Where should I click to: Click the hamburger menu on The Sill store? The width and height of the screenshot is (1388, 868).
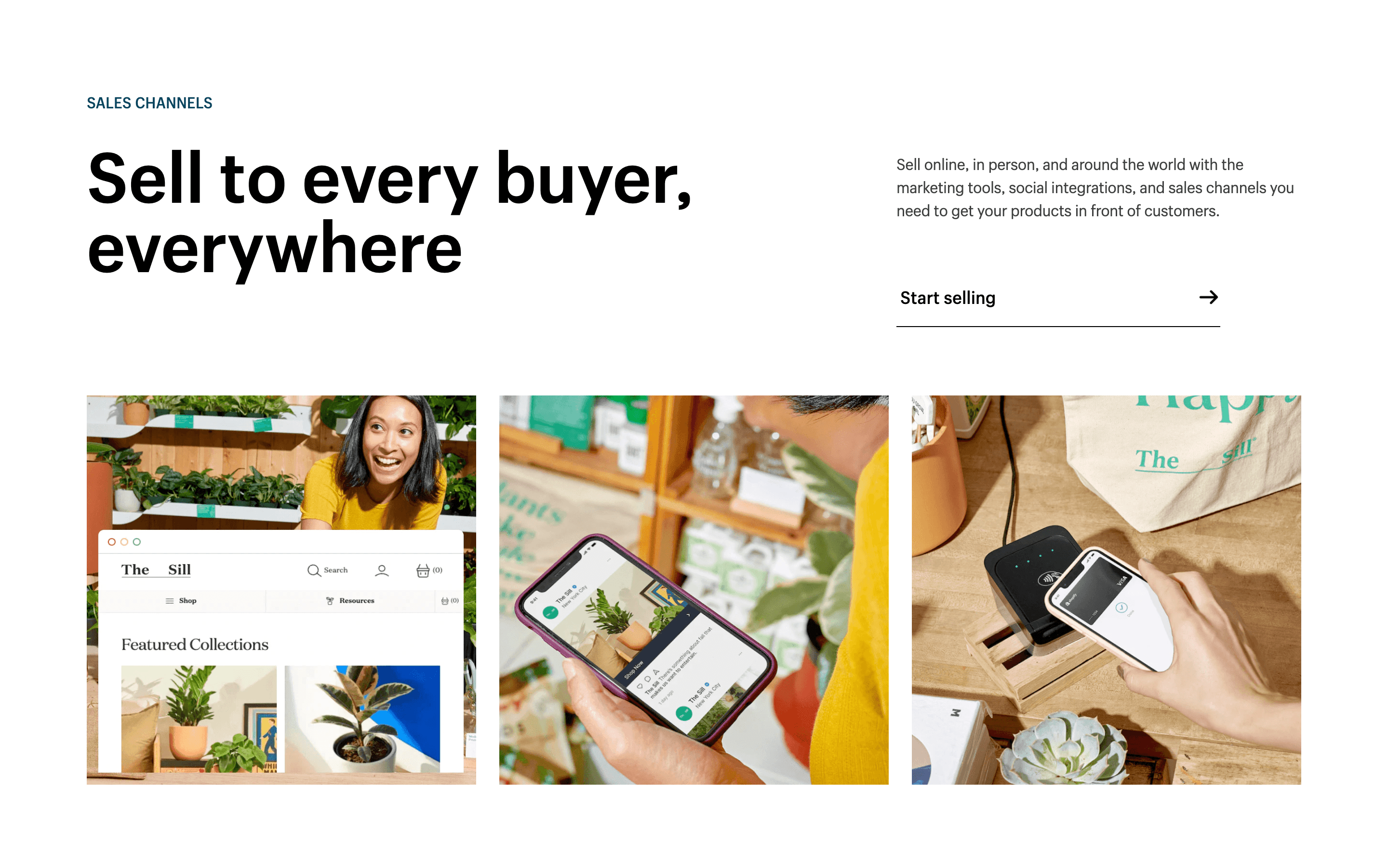click(167, 600)
